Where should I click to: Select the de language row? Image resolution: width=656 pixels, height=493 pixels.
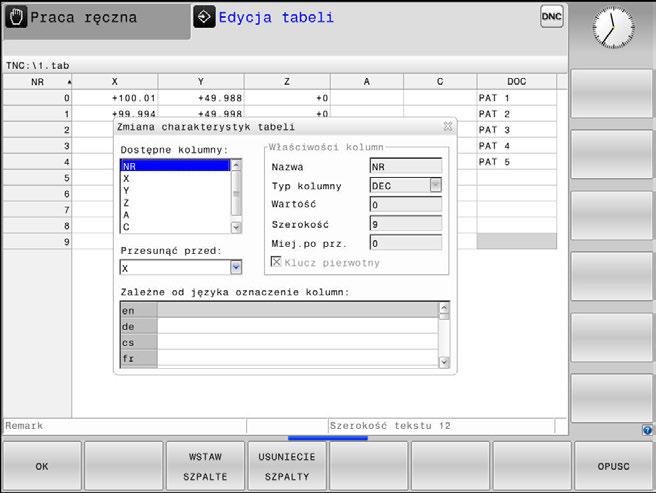coord(279,326)
